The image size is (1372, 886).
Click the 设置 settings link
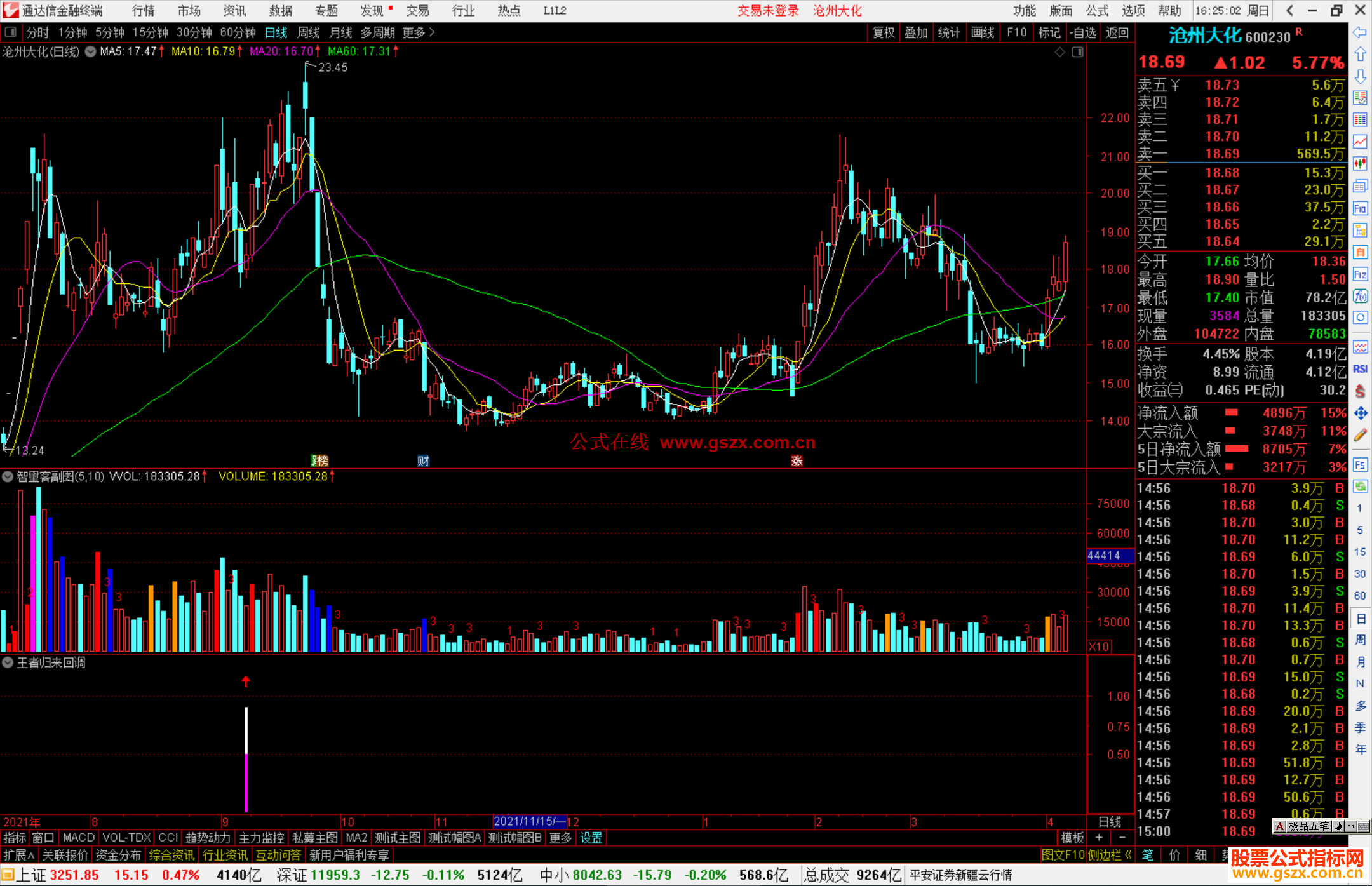click(x=591, y=838)
